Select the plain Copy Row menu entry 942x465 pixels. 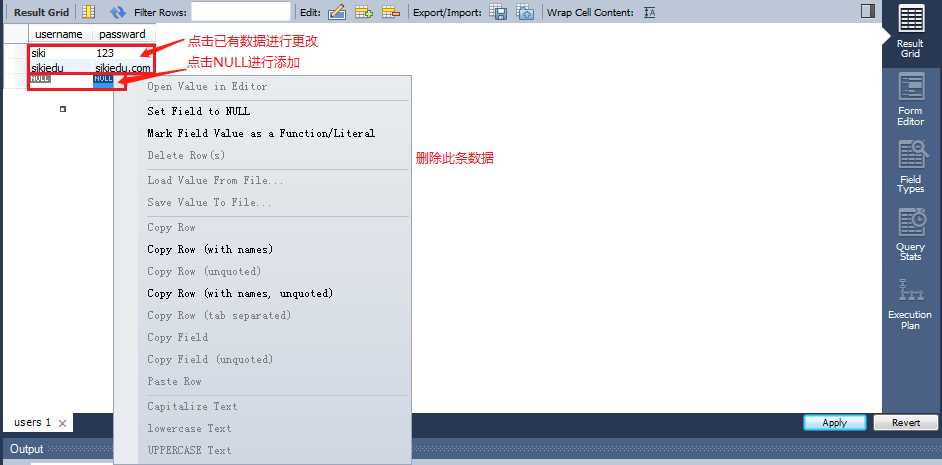171,227
